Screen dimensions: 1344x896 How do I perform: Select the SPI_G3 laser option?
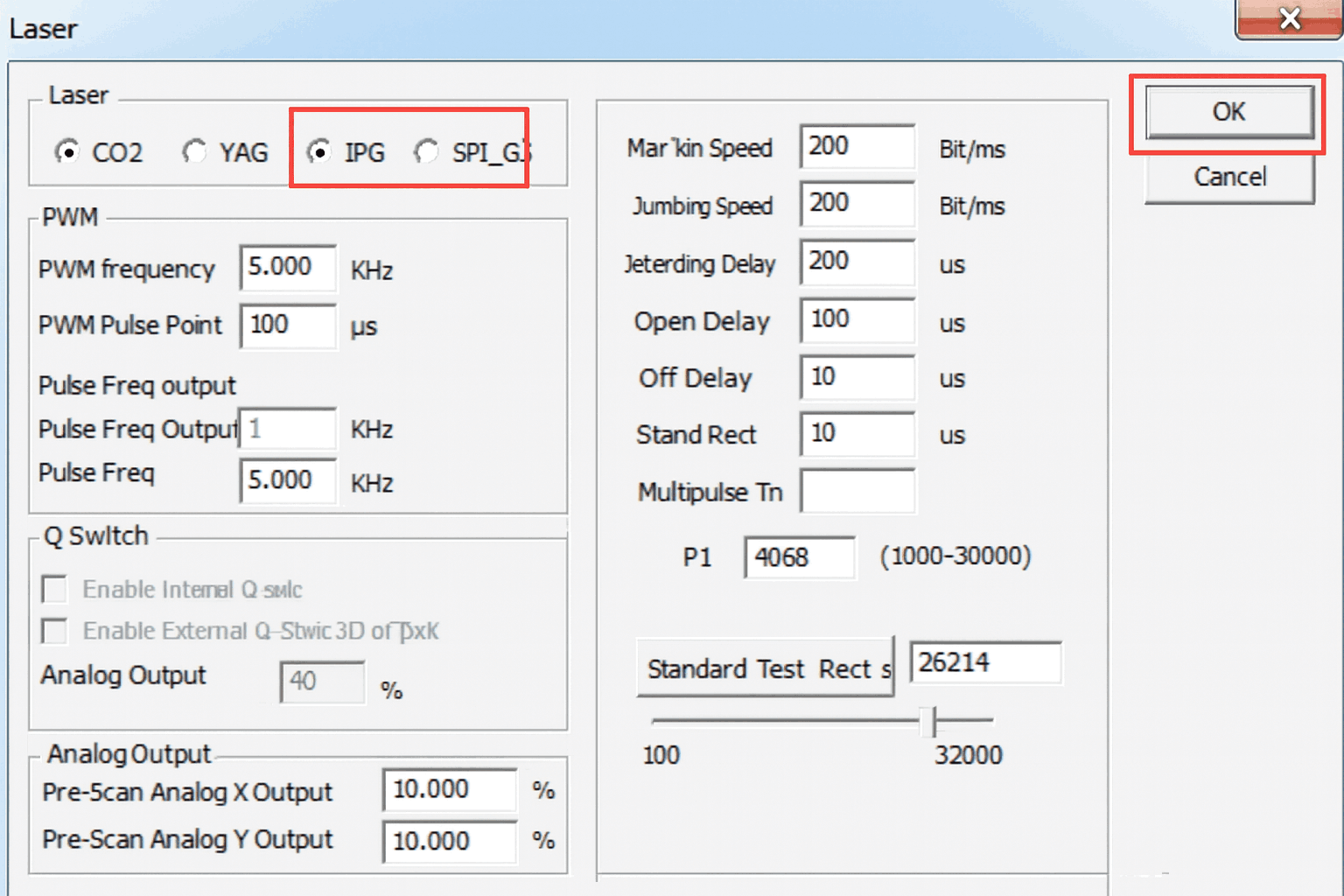[427, 152]
